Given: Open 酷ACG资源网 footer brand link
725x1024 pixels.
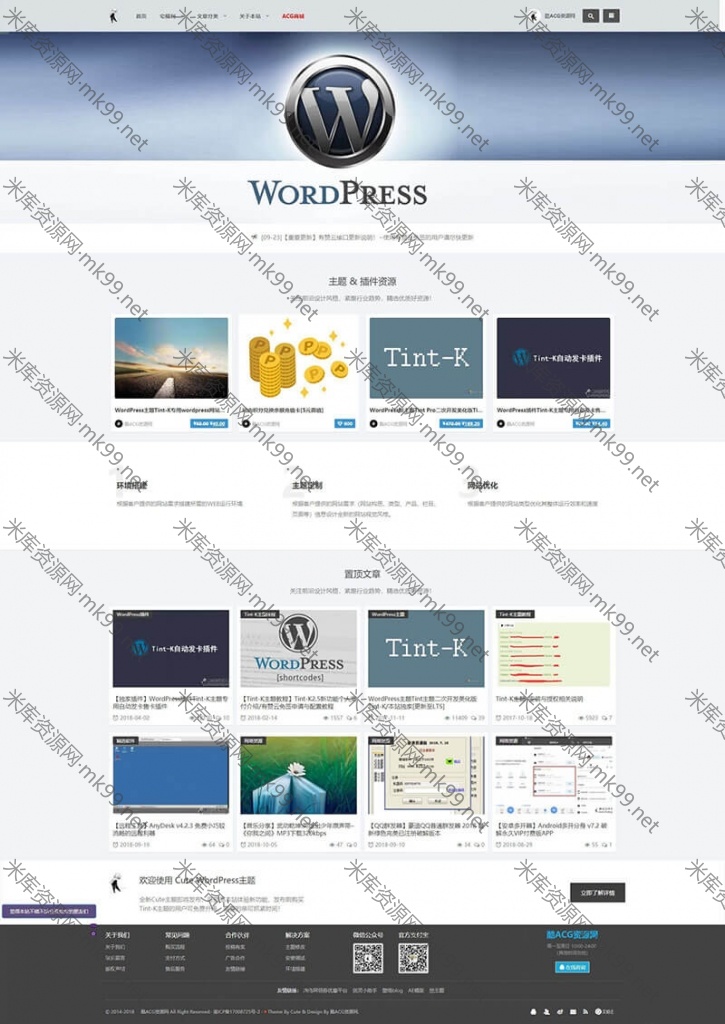Looking at the screenshot, I should point(572,935).
